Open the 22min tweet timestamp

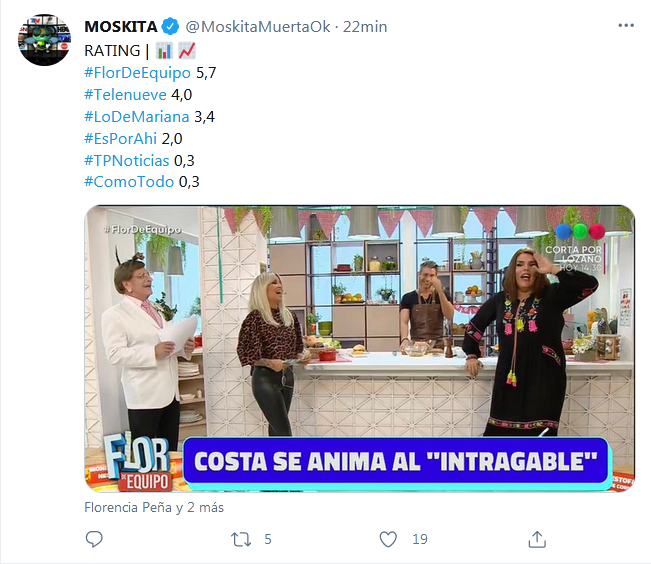click(365, 27)
